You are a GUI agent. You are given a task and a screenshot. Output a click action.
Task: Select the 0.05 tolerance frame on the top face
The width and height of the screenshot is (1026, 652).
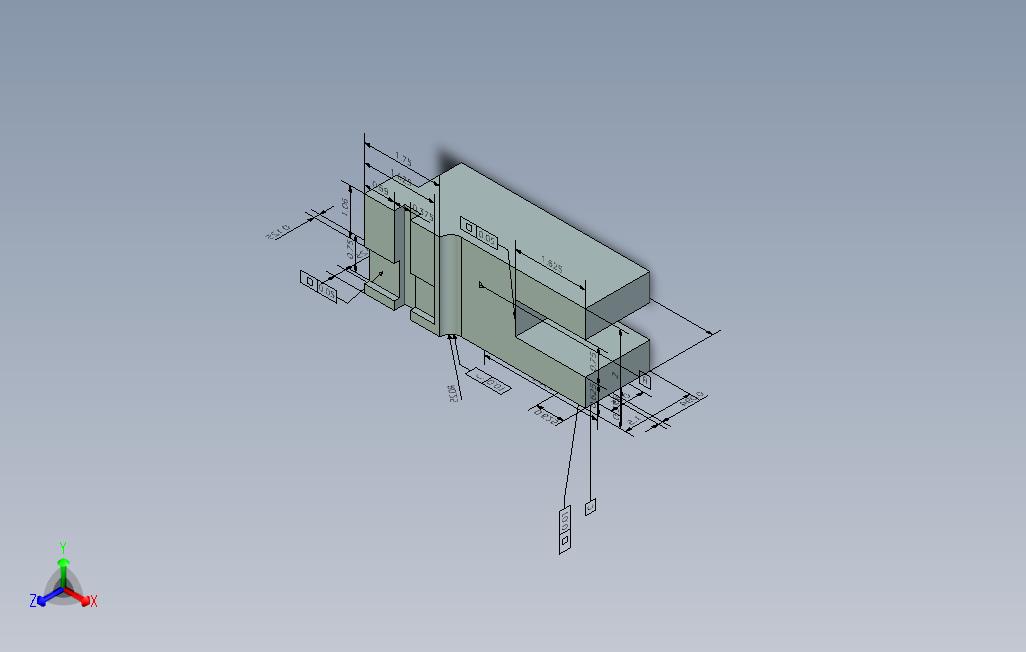click(x=479, y=233)
